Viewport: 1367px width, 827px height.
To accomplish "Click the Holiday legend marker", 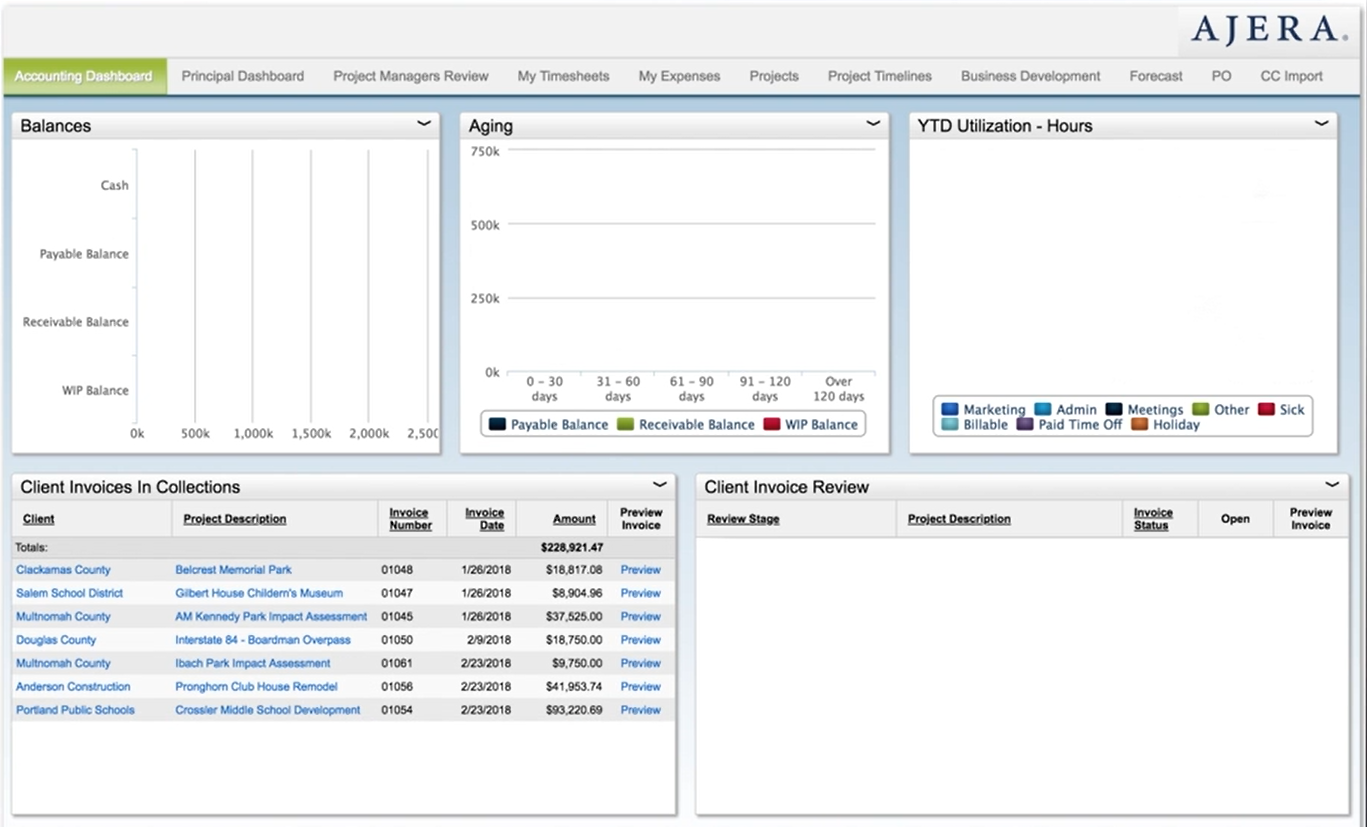I will (x=1136, y=424).
